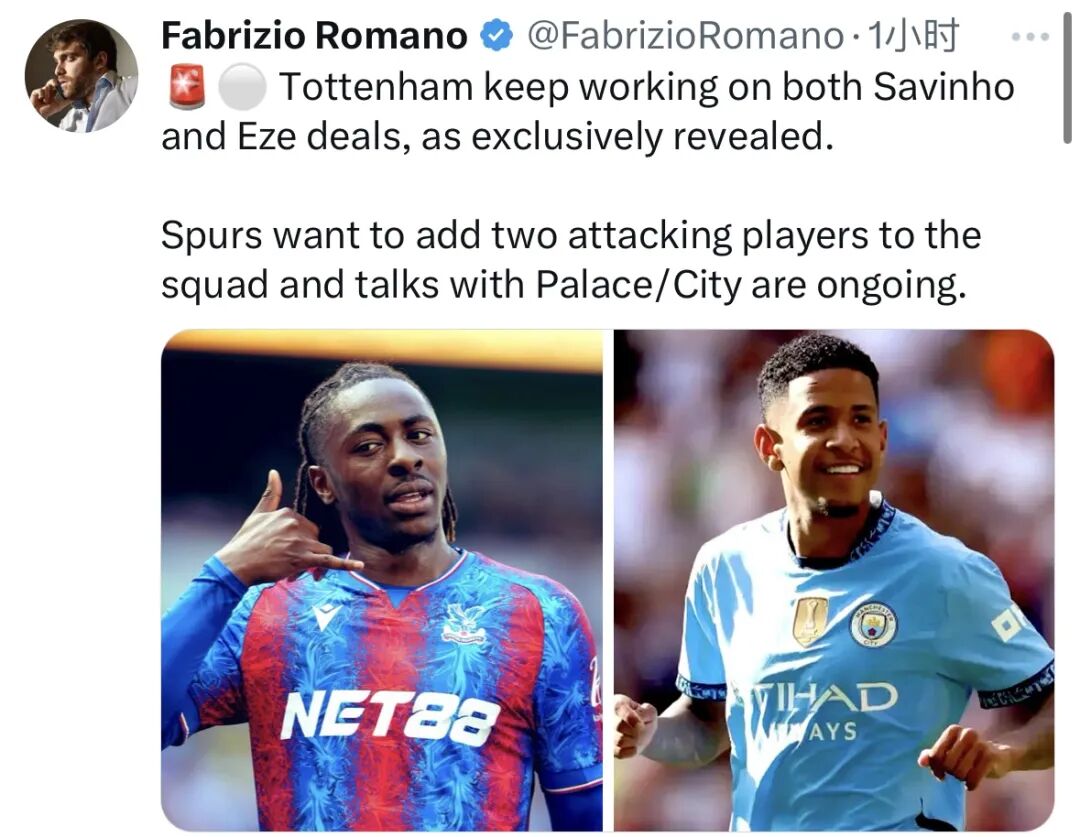Open the @FabrizioRomano handle link
The image size is (1080, 837).
pyautogui.click(x=685, y=36)
